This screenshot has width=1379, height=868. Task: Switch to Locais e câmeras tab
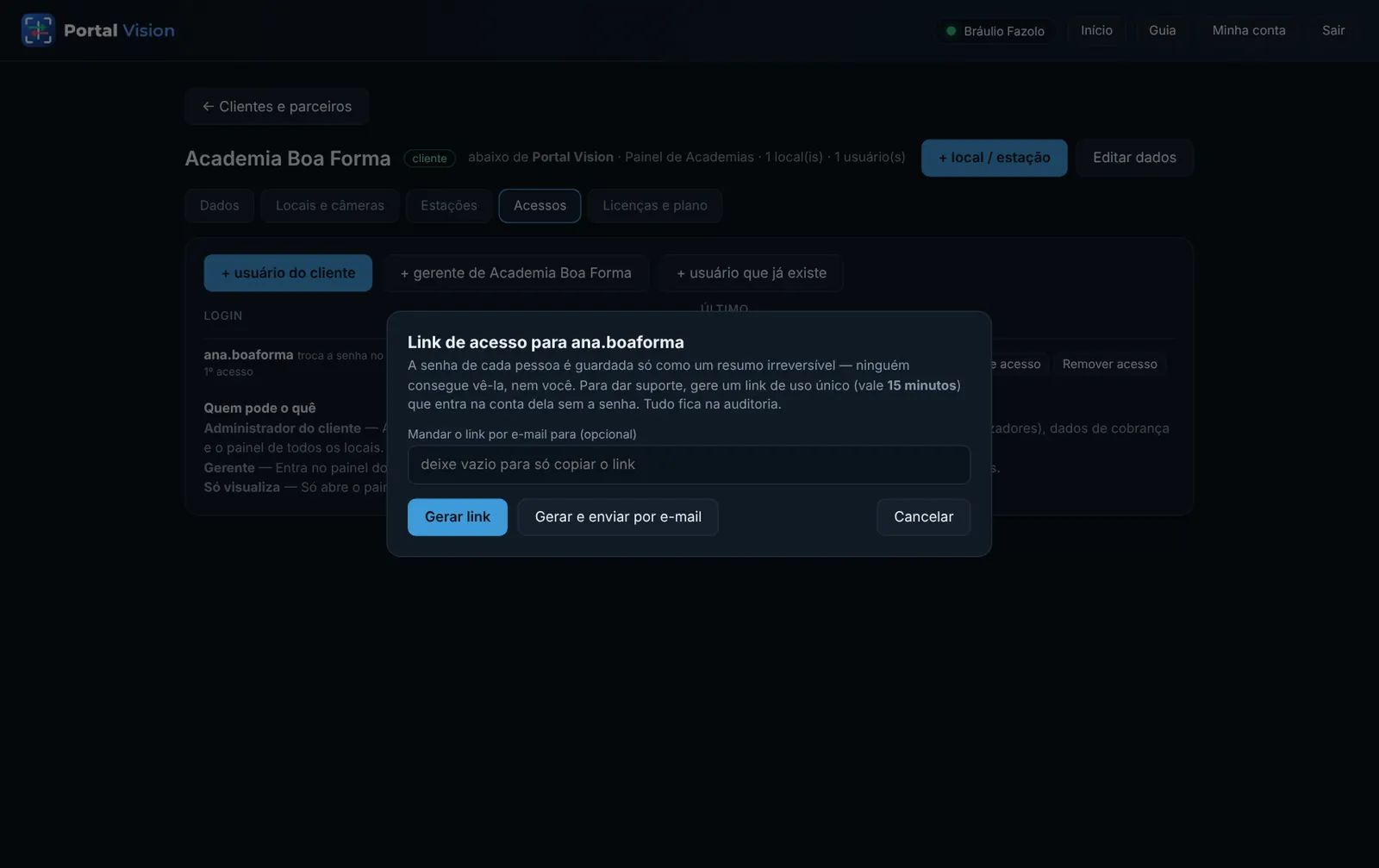pyautogui.click(x=330, y=206)
